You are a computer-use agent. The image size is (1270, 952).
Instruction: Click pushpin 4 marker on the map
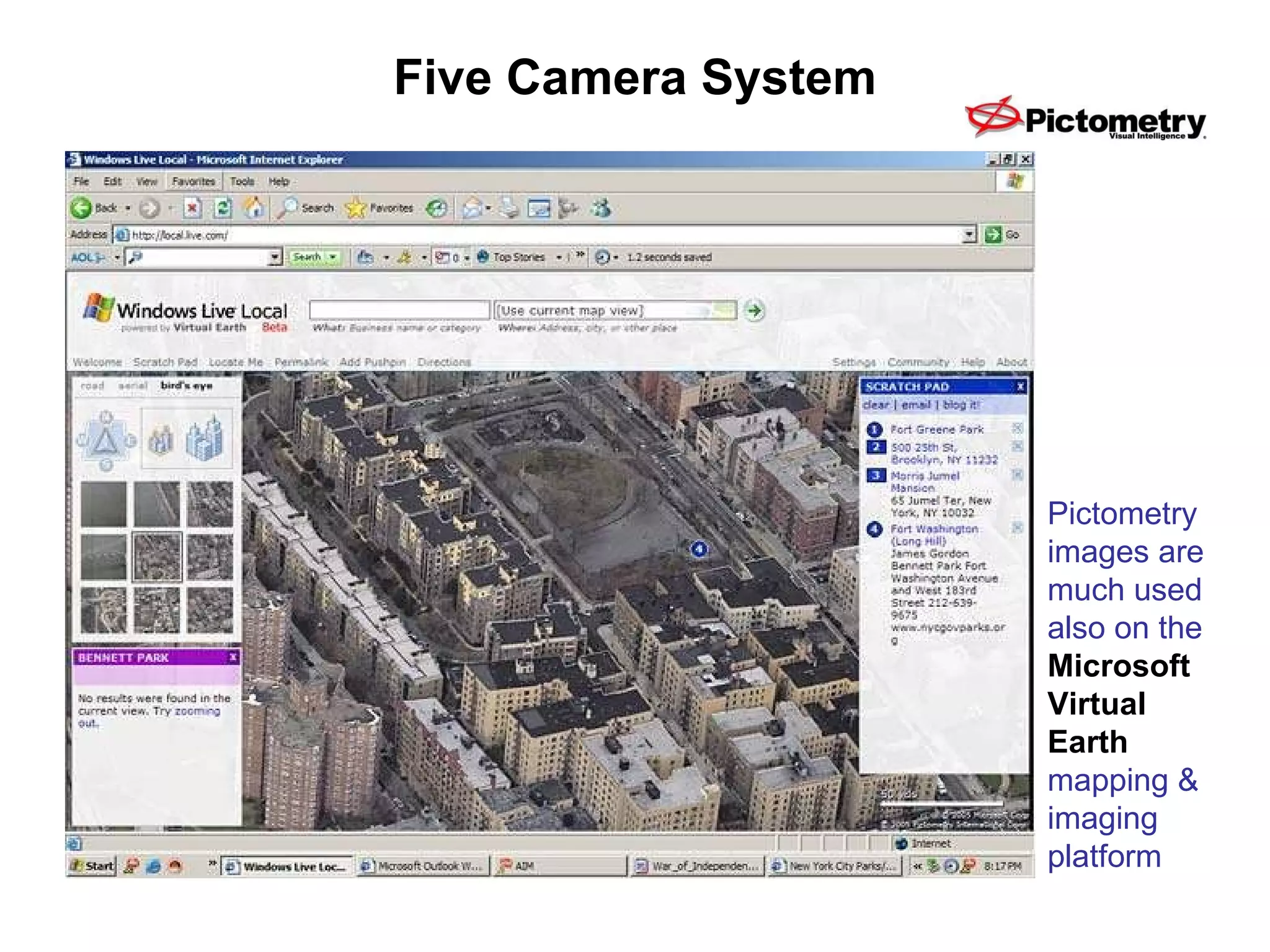[699, 549]
